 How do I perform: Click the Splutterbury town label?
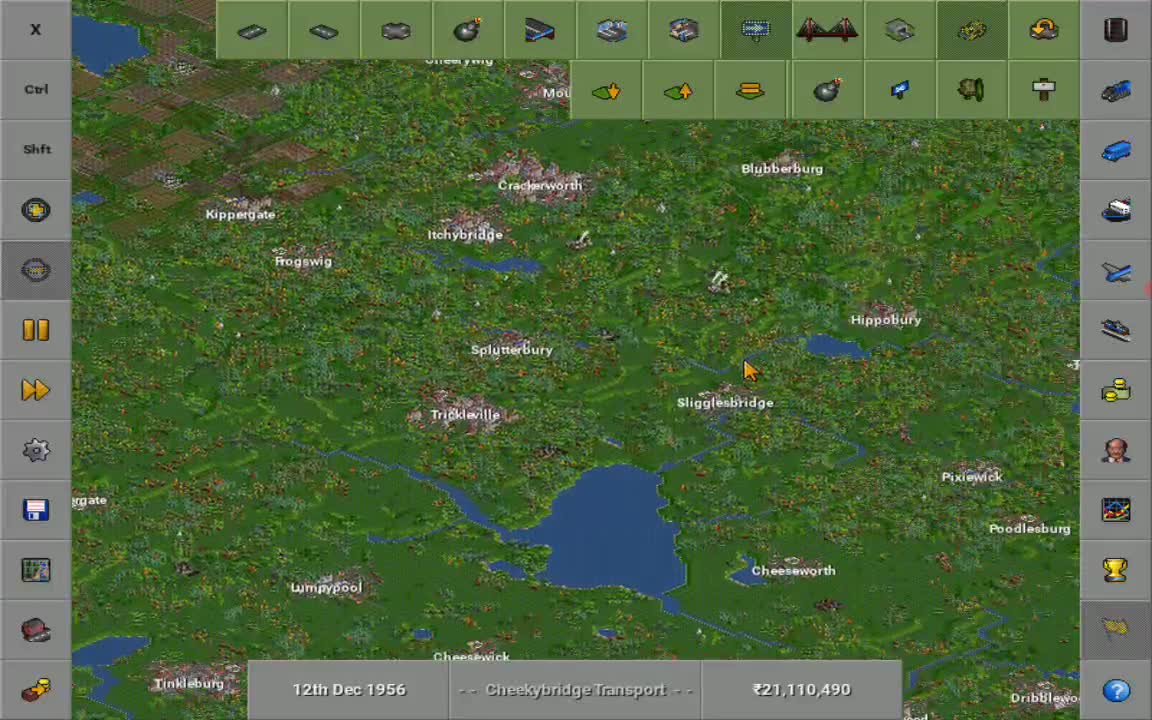[x=511, y=350]
